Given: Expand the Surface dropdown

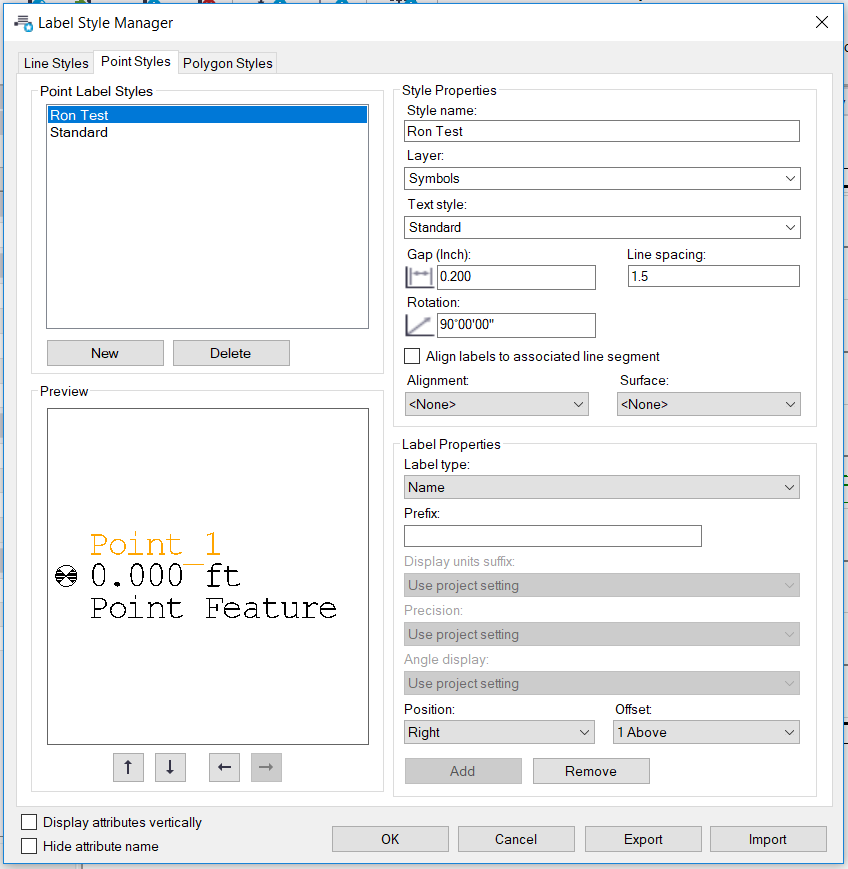Looking at the screenshot, I should pos(708,404).
